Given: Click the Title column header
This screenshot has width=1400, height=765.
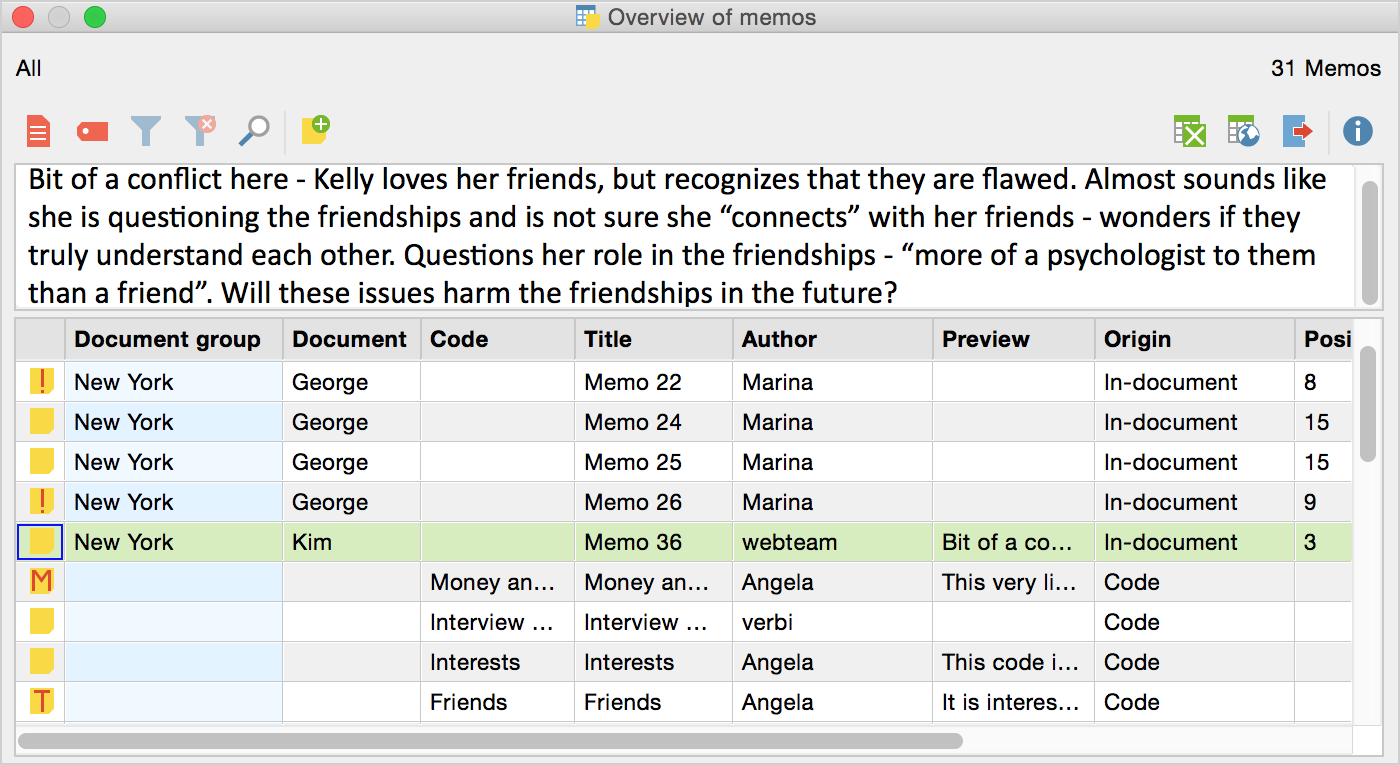Looking at the screenshot, I should [608, 340].
